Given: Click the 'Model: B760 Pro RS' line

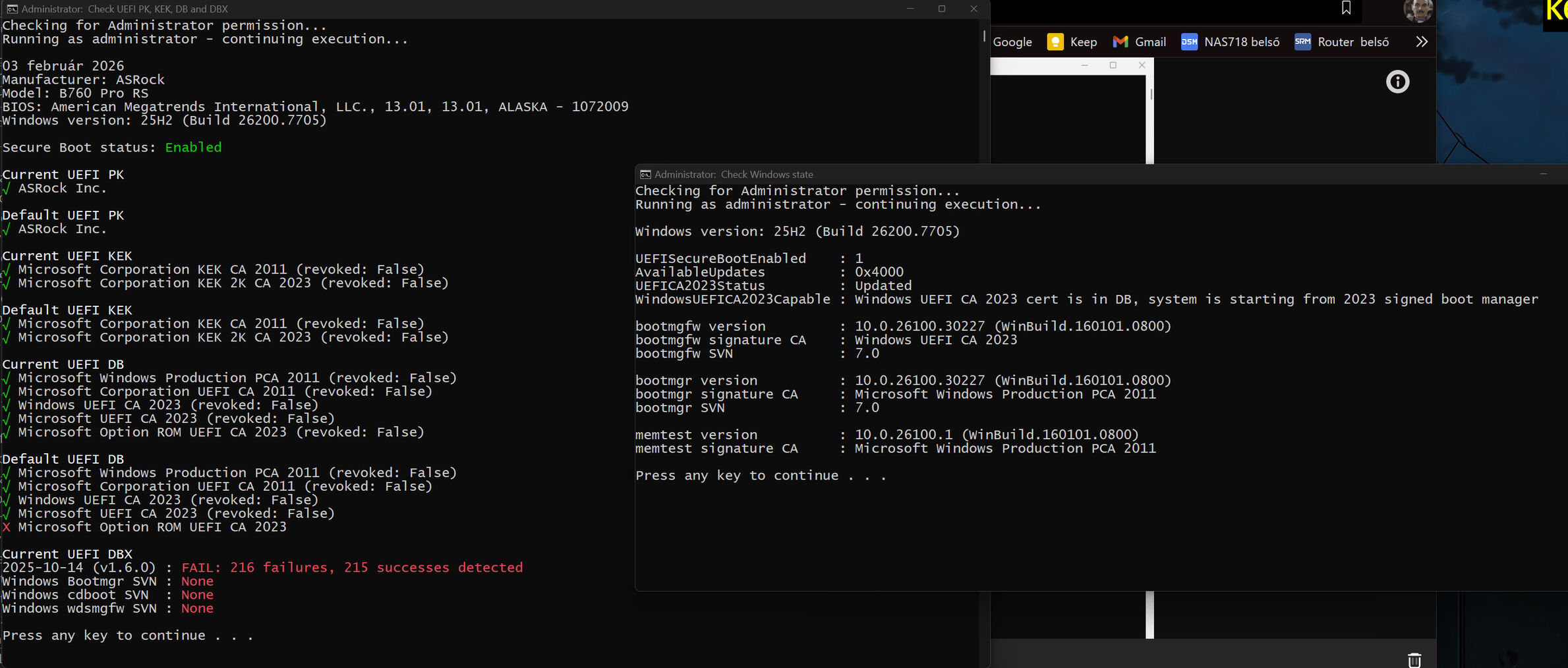Looking at the screenshot, I should [75, 93].
